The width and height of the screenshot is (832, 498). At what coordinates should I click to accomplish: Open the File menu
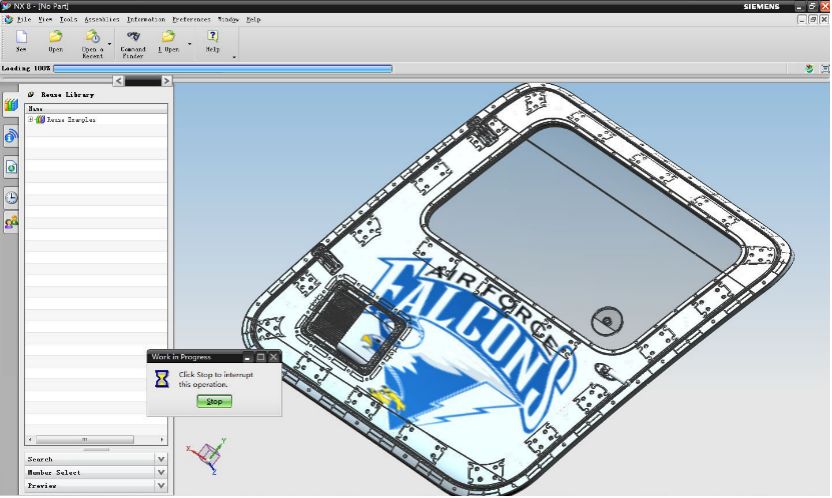pyautogui.click(x=24, y=20)
